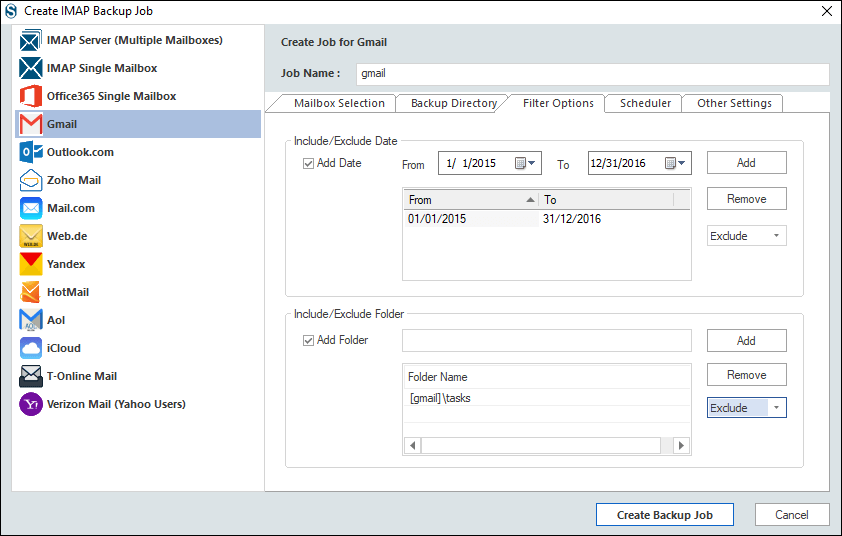Click the Gmail envelope icon

pos(31,124)
